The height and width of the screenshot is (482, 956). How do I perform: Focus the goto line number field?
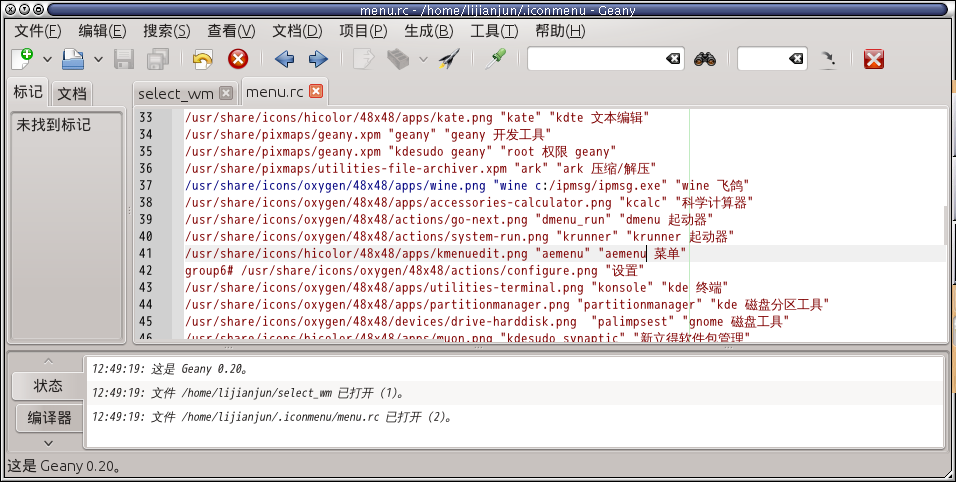pyautogui.click(x=763, y=59)
